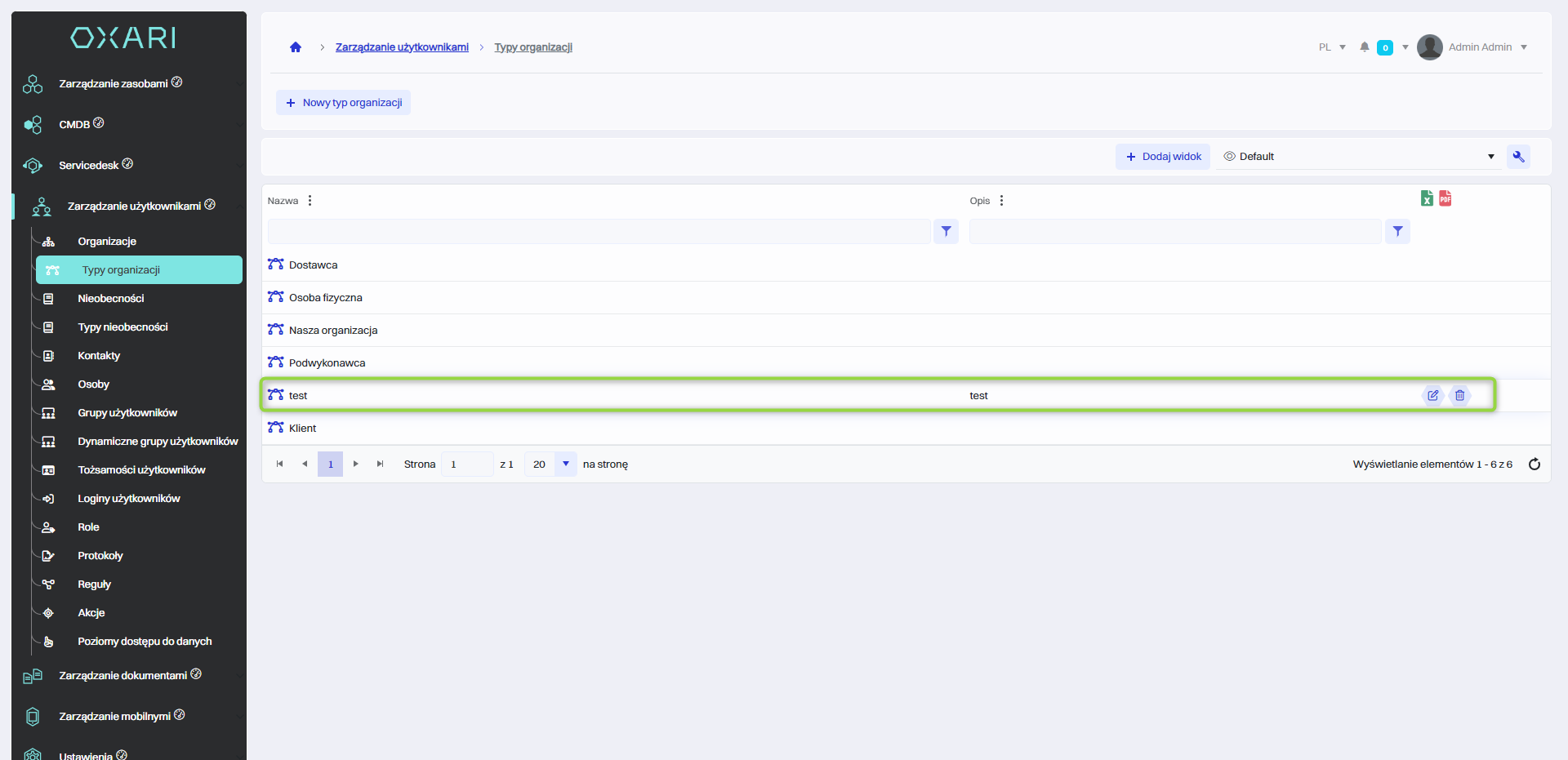Open the Default view dropdown
1568x760 pixels.
(1360, 157)
